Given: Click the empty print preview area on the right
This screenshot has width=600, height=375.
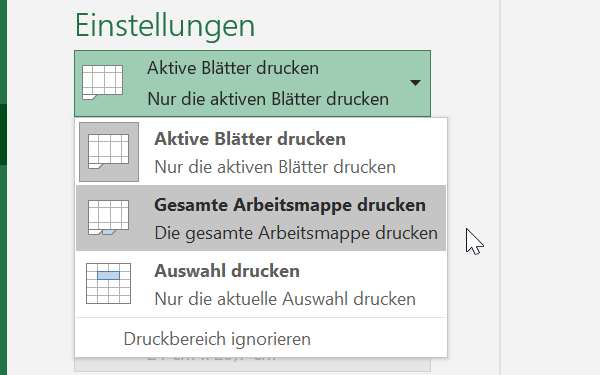Looking at the screenshot, I should [550, 188].
